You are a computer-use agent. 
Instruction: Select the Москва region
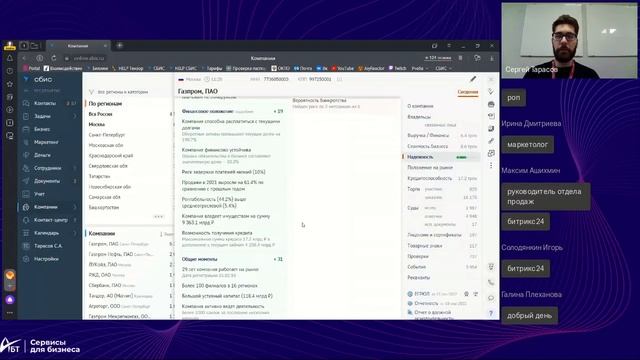tap(97, 124)
